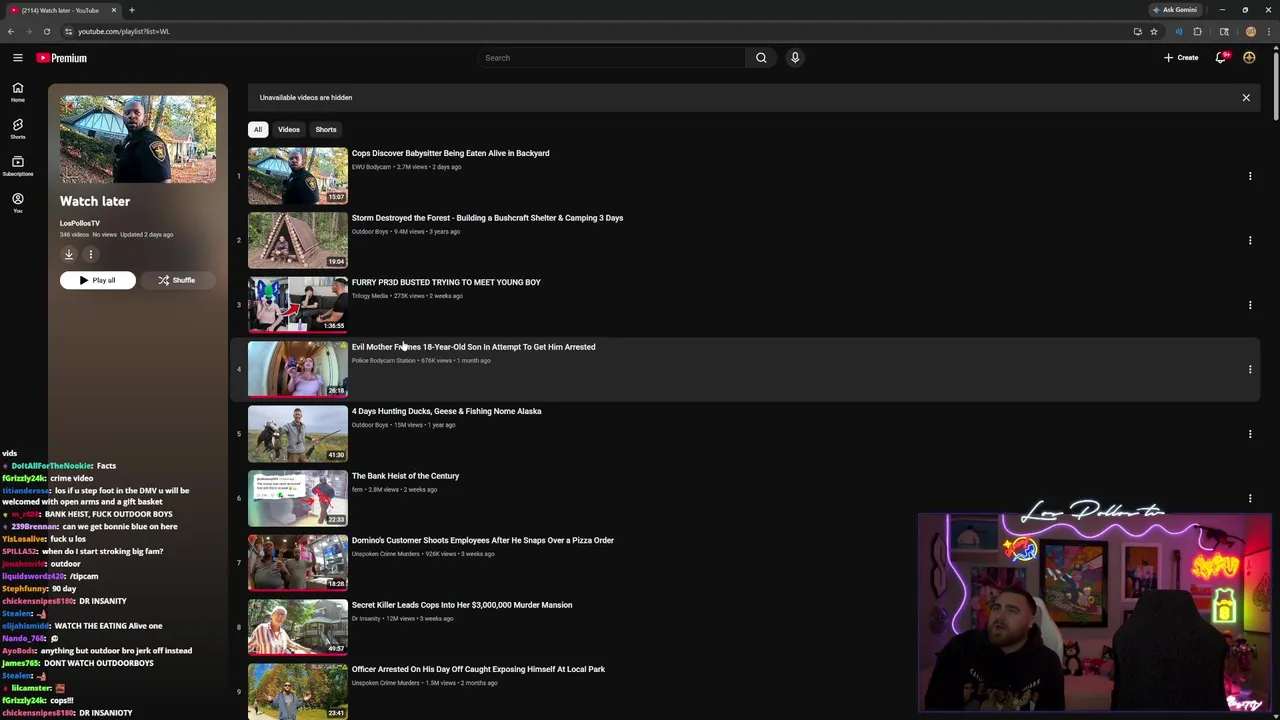The height and width of the screenshot is (720, 1280).
Task: Create a new video or post
Action: [x=1181, y=58]
